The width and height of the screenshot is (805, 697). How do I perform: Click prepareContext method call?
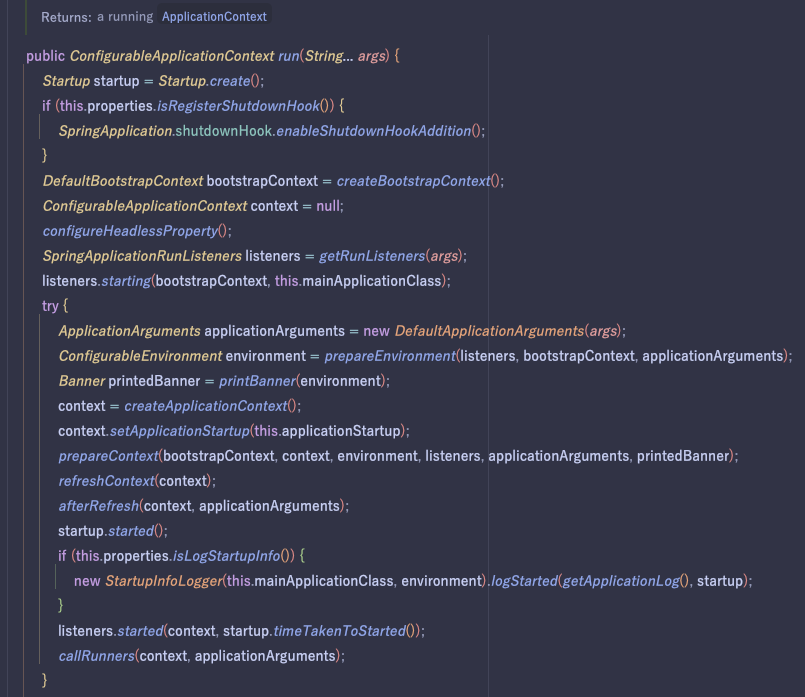[108, 456]
